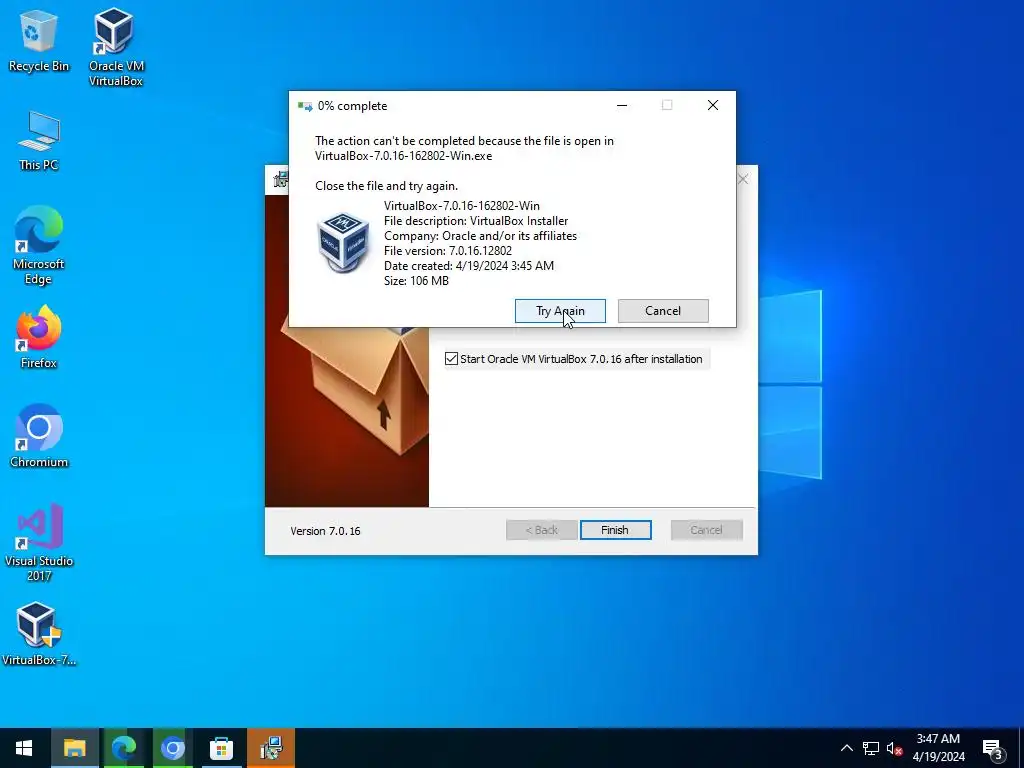The image size is (1024, 768).
Task: Open network status tray icon
Action: pyautogui.click(x=871, y=748)
